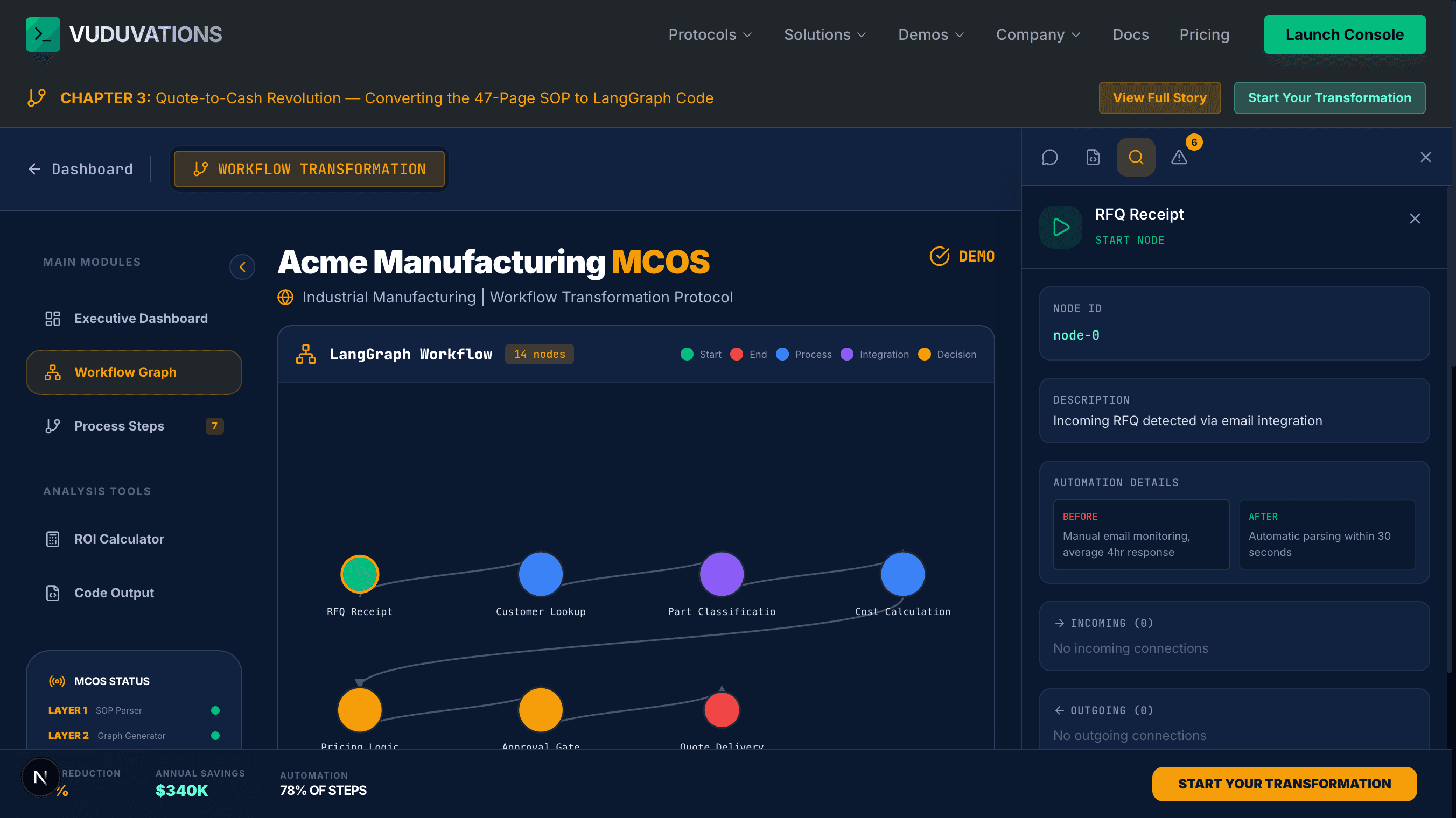Click the node-0 ID value
The image size is (1456, 818).
(1076, 335)
